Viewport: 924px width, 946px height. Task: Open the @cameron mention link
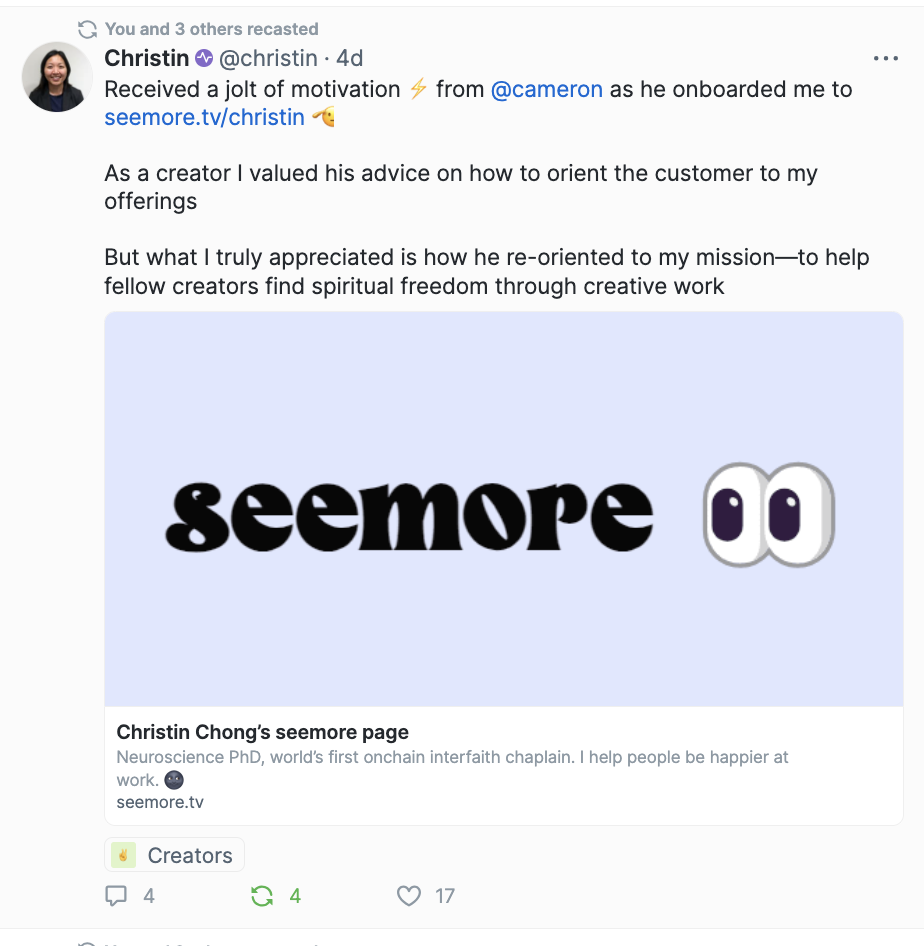(547, 89)
